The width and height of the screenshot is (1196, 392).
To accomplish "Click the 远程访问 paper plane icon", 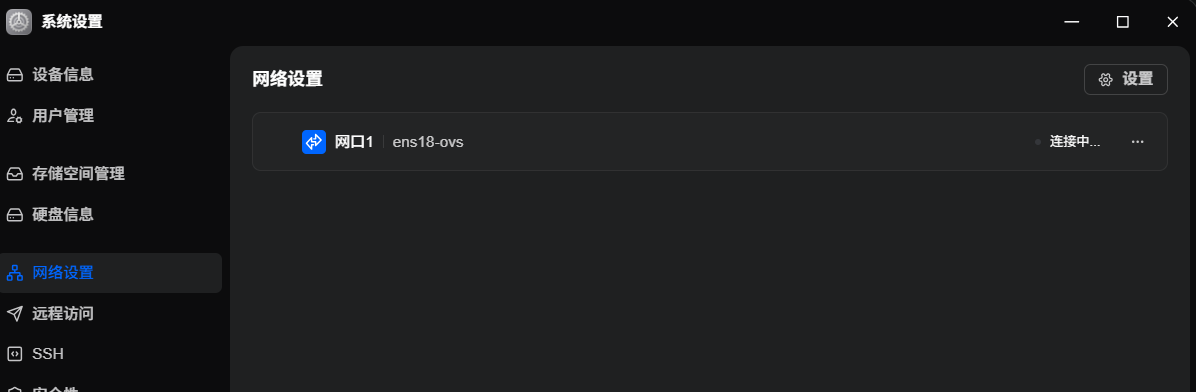I will 14,313.
